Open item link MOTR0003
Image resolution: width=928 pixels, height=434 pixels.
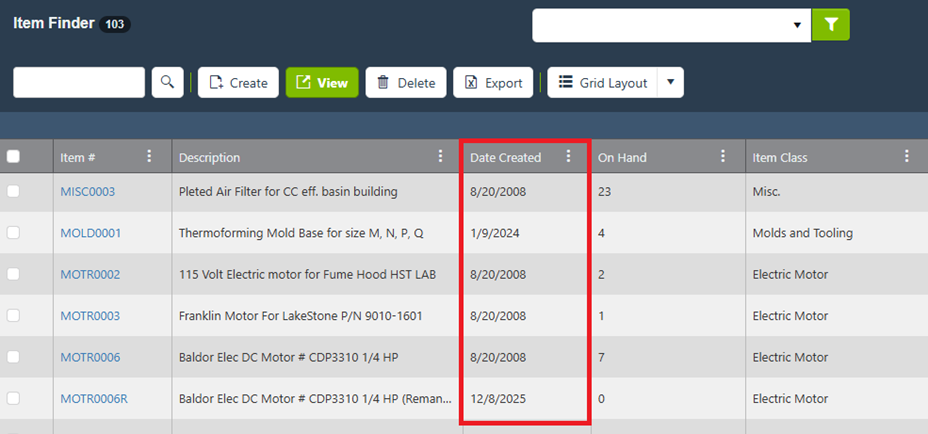90,316
